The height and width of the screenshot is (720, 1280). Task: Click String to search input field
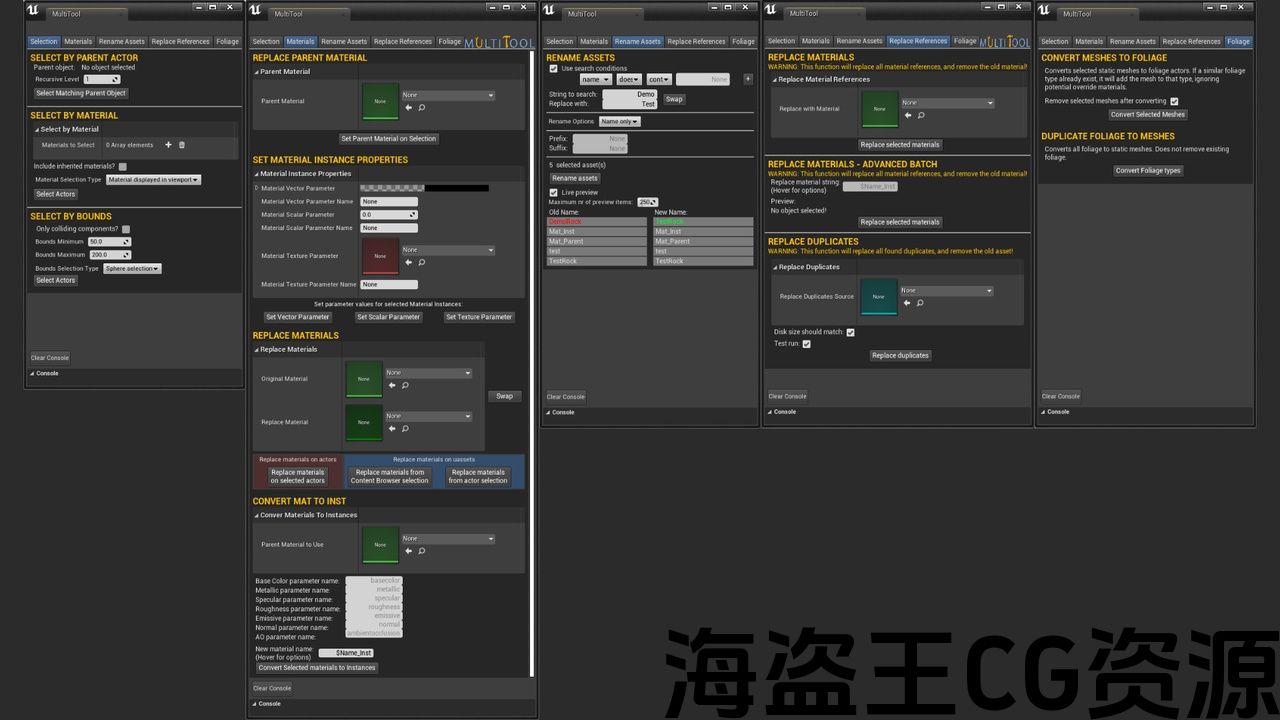(629, 94)
